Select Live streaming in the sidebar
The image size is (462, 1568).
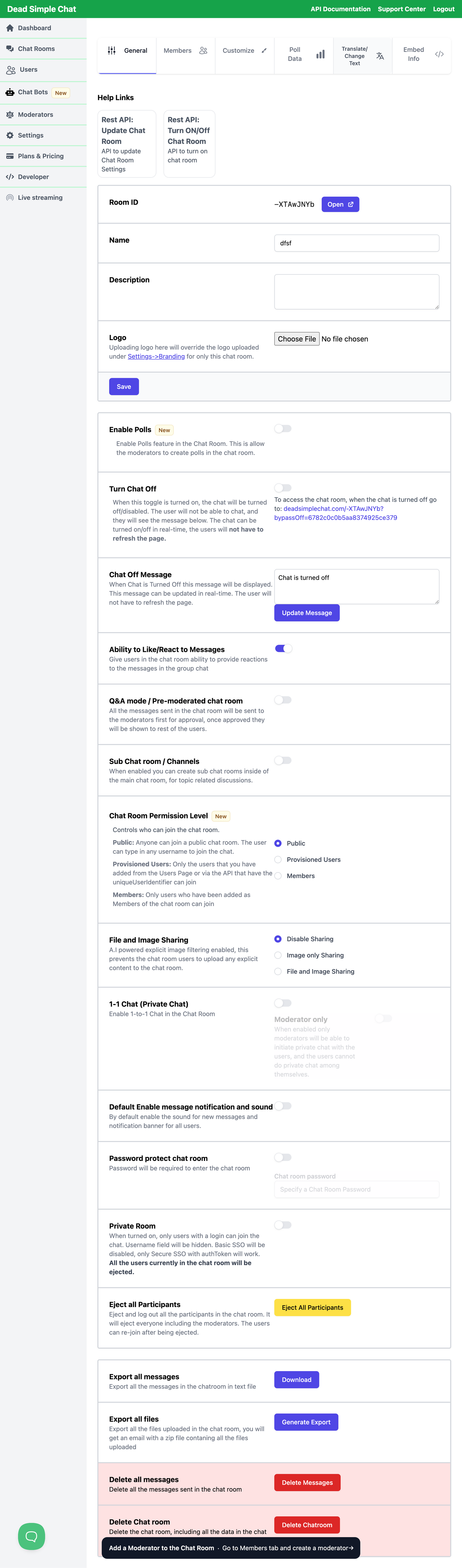pyautogui.click(x=41, y=197)
